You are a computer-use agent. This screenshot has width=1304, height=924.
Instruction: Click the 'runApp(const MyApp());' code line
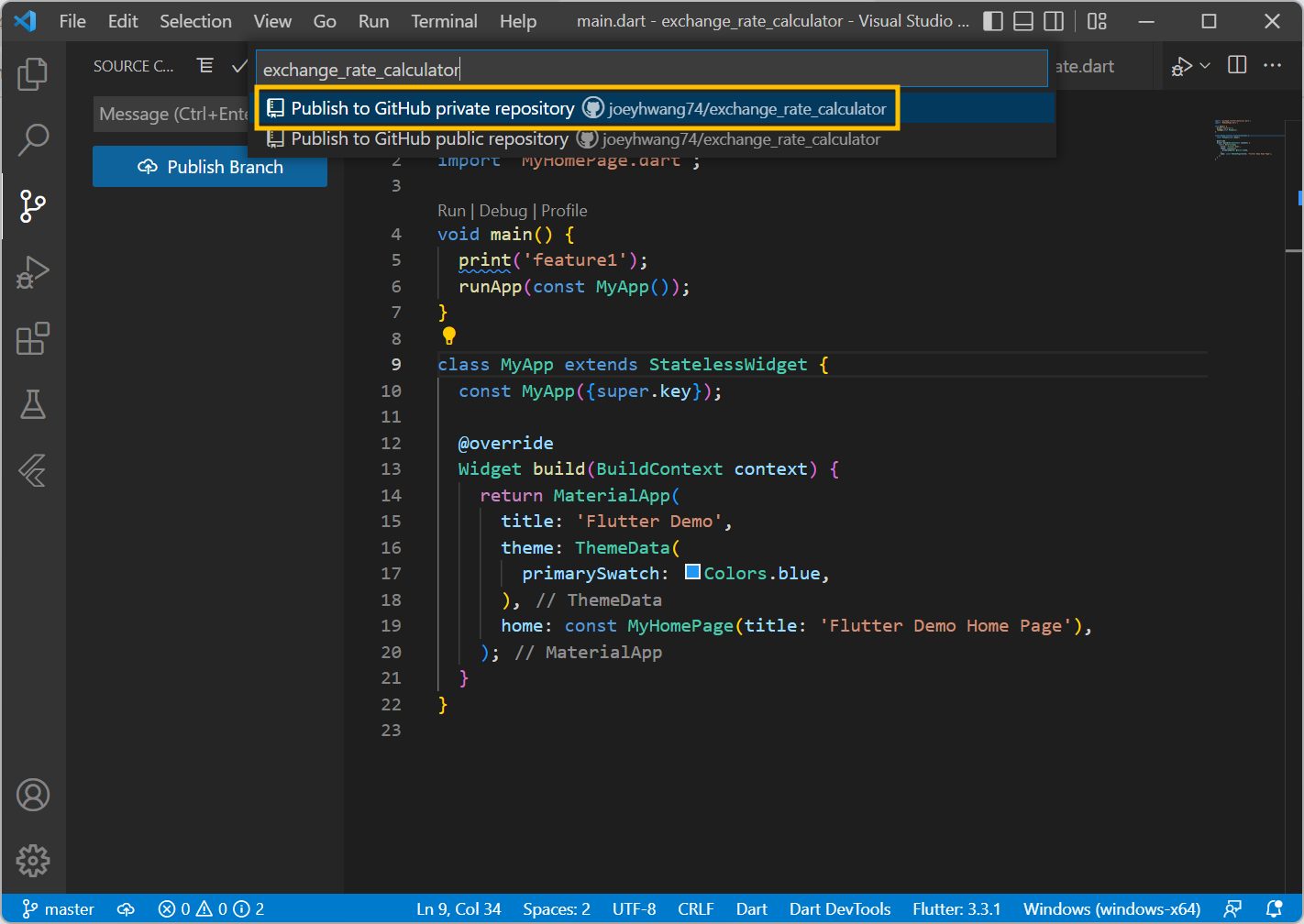[574, 286]
